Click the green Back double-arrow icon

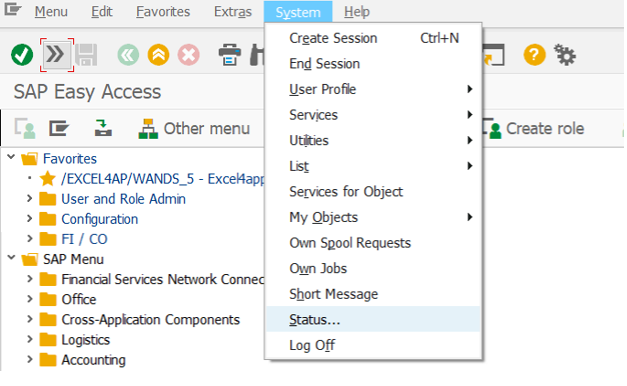(128, 55)
